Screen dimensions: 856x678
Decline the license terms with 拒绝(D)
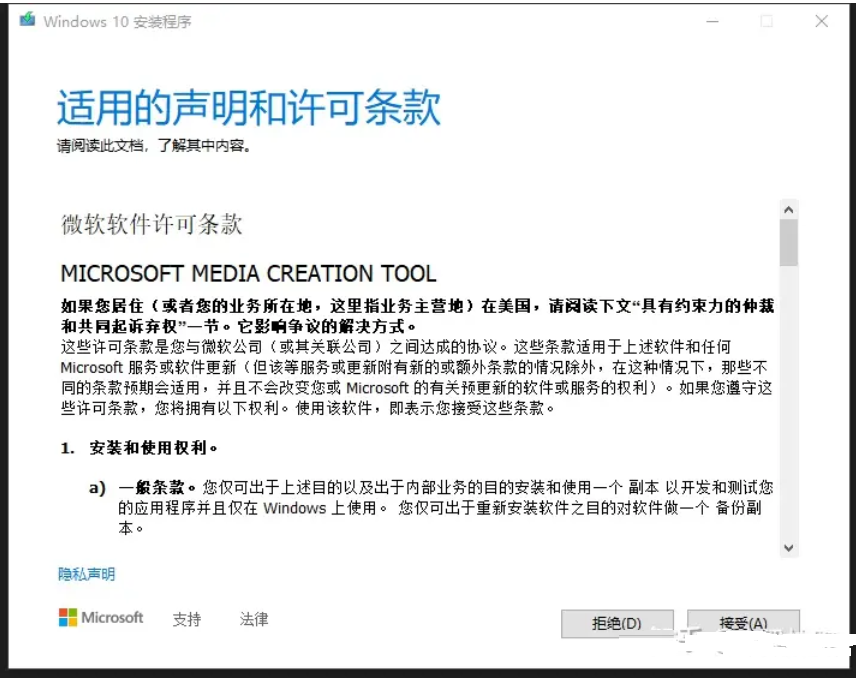click(x=617, y=623)
